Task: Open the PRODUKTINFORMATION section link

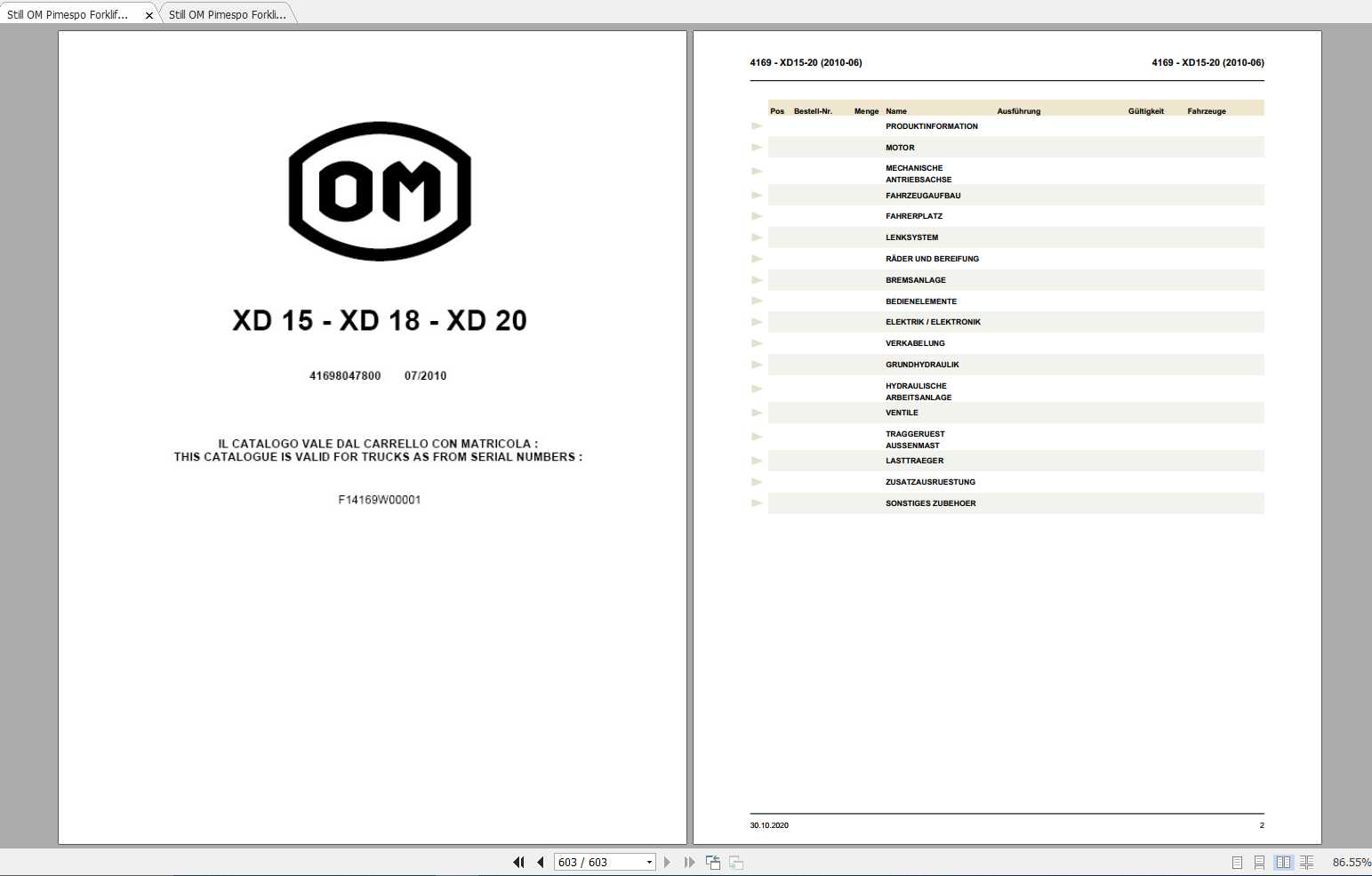Action: click(931, 126)
